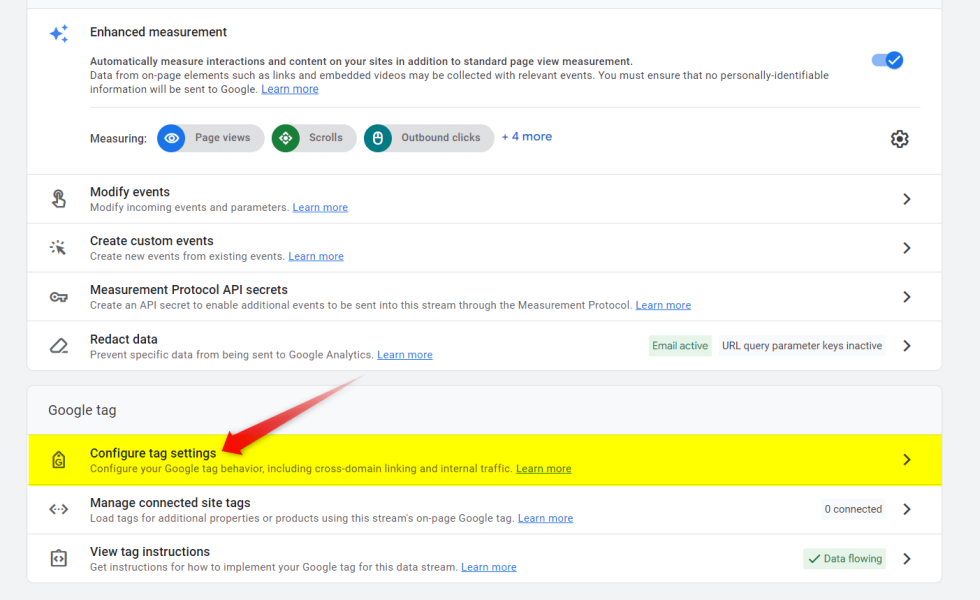
Task: Select the Create custom events icon
Action: [58, 247]
